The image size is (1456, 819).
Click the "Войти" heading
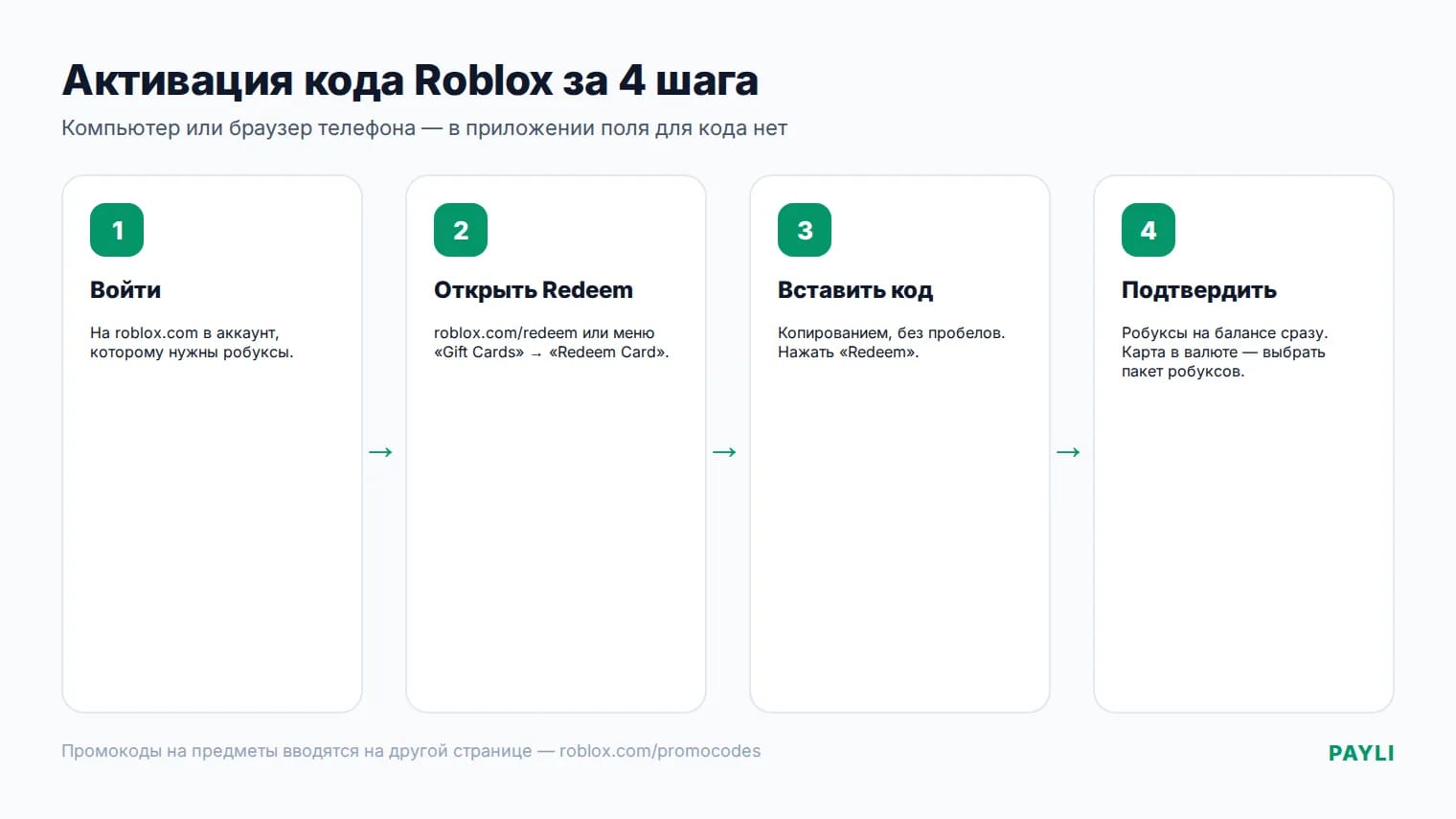[125, 290]
